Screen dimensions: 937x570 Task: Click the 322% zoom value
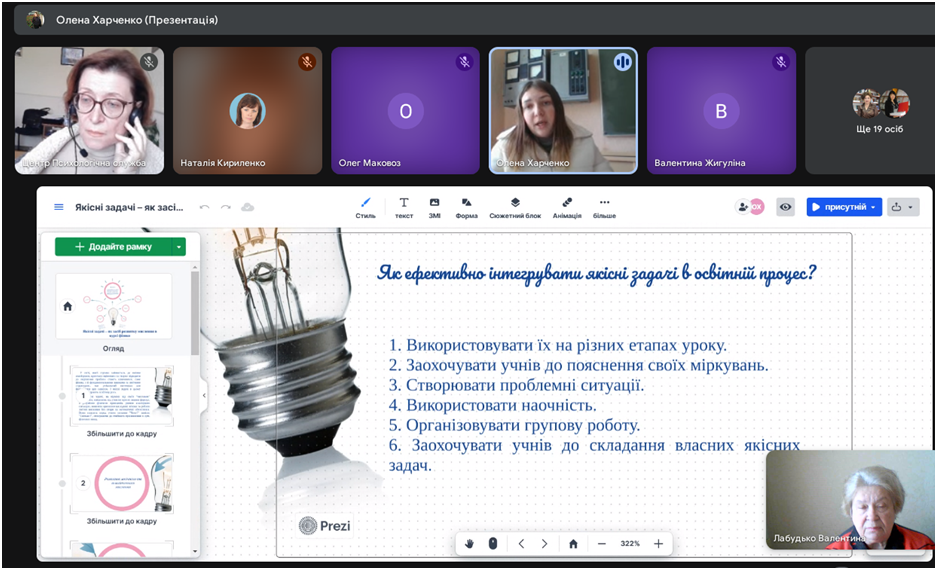point(630,543)
